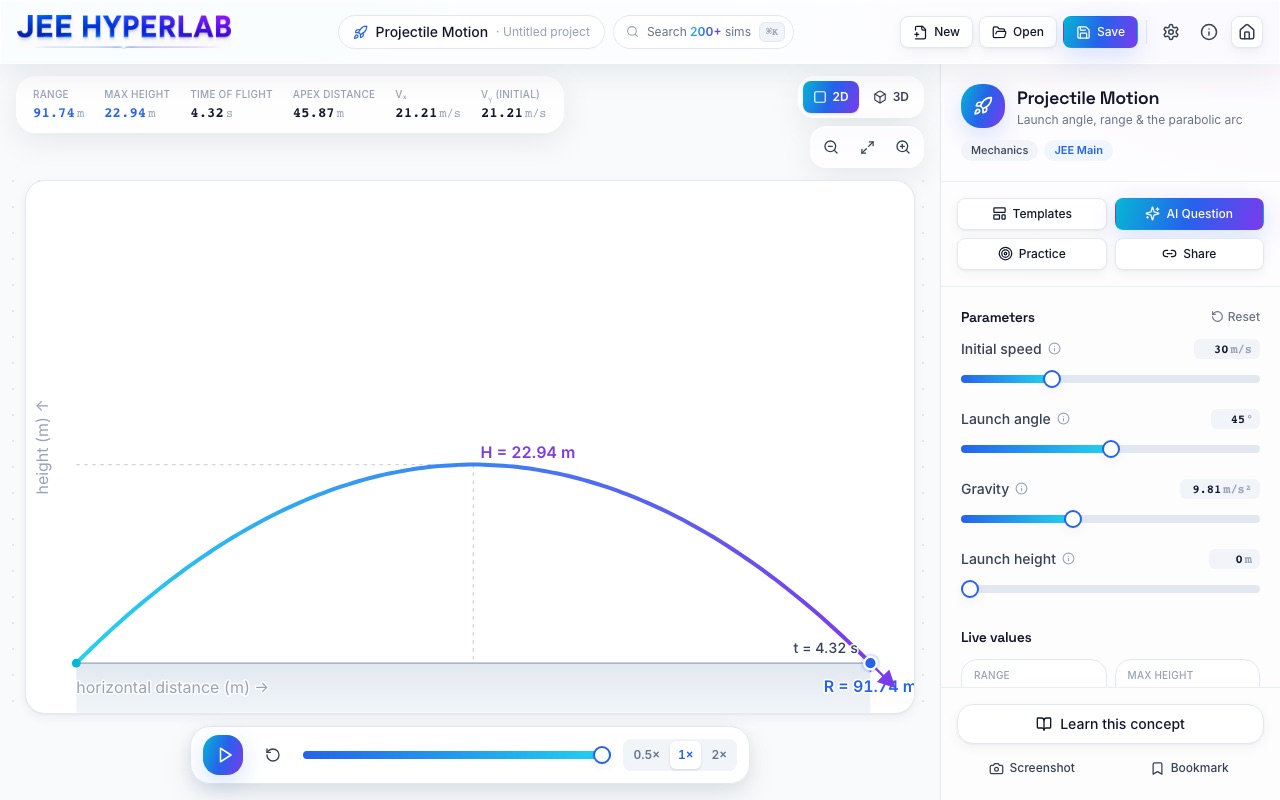Click the Initial speed value 30 m/s
The width and height of the screenshot is (1280, 800).
(1227, 349)
